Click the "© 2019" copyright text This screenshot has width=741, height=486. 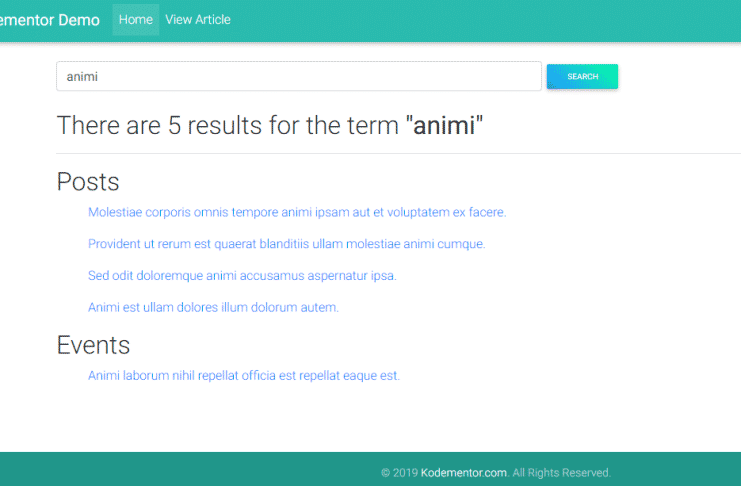pyautogui.click(x=399, y=473)
